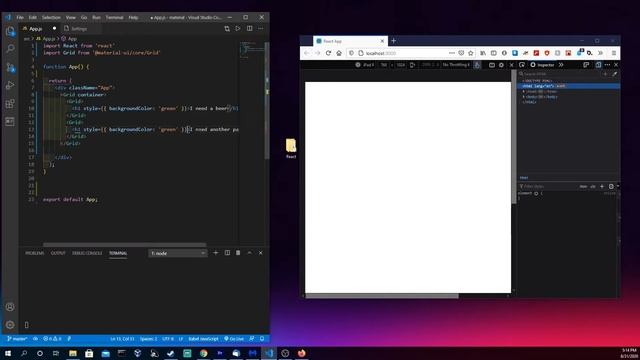The height and width of the screenshot is (360, 640).
Task: Select the Inspector tab in DevTools
Action: (x=542, y=65)
